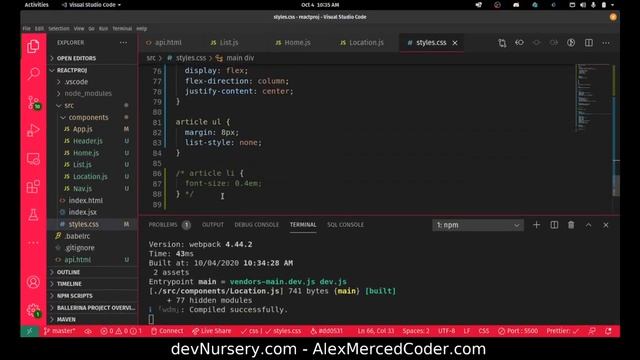Toggle Live Server Port: 5500

tap(518, 331)
